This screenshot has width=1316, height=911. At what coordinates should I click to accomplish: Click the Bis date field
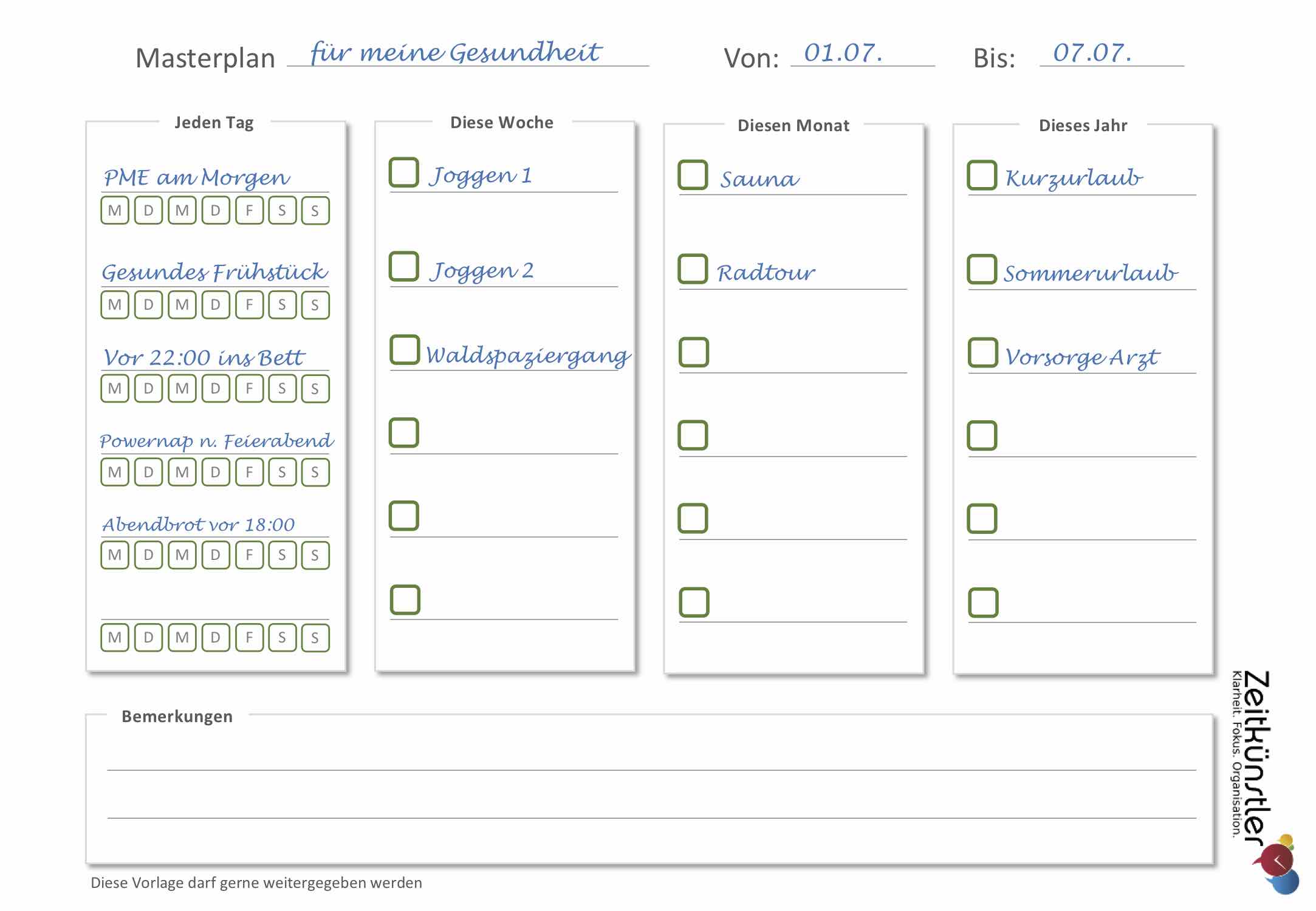(1111, 53)
